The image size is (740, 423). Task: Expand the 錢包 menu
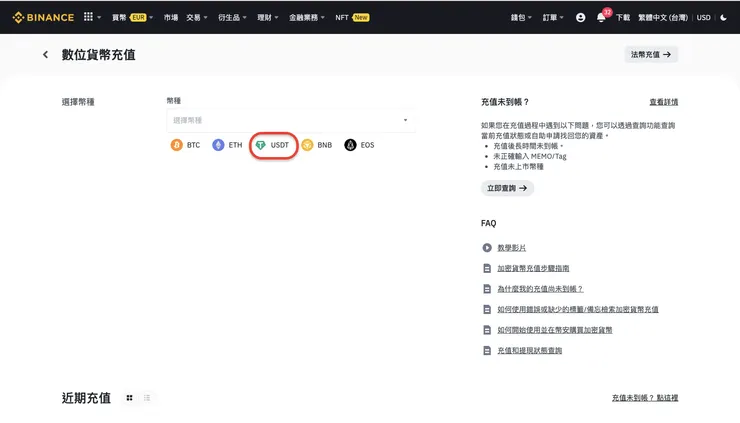point(521,17)
